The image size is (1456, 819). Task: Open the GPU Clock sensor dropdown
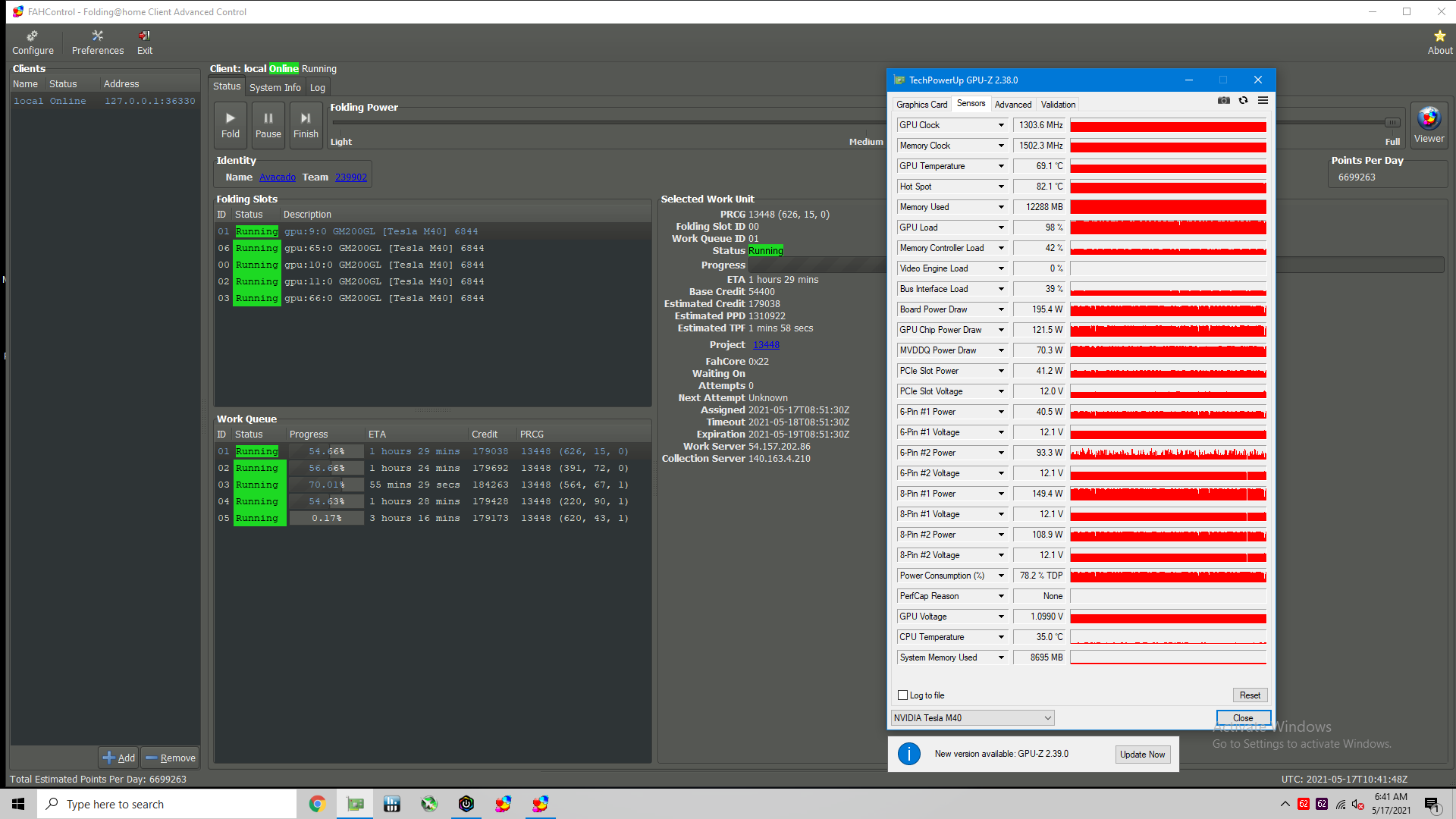(x=1001, y=125)
